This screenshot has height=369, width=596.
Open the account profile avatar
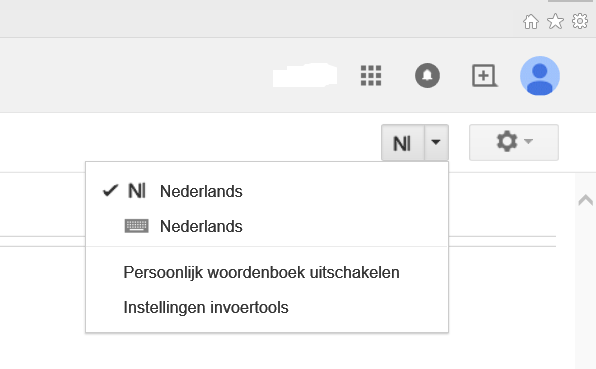[x=540, y=76]
